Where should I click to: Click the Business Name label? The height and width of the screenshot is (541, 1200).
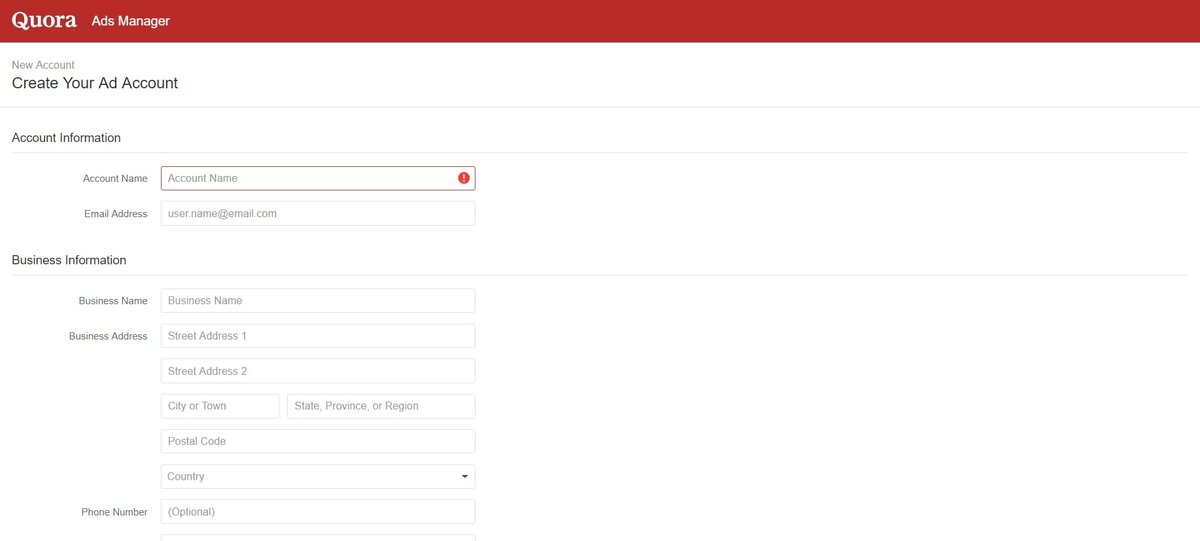pyautogui.click(x=113, y=300)
